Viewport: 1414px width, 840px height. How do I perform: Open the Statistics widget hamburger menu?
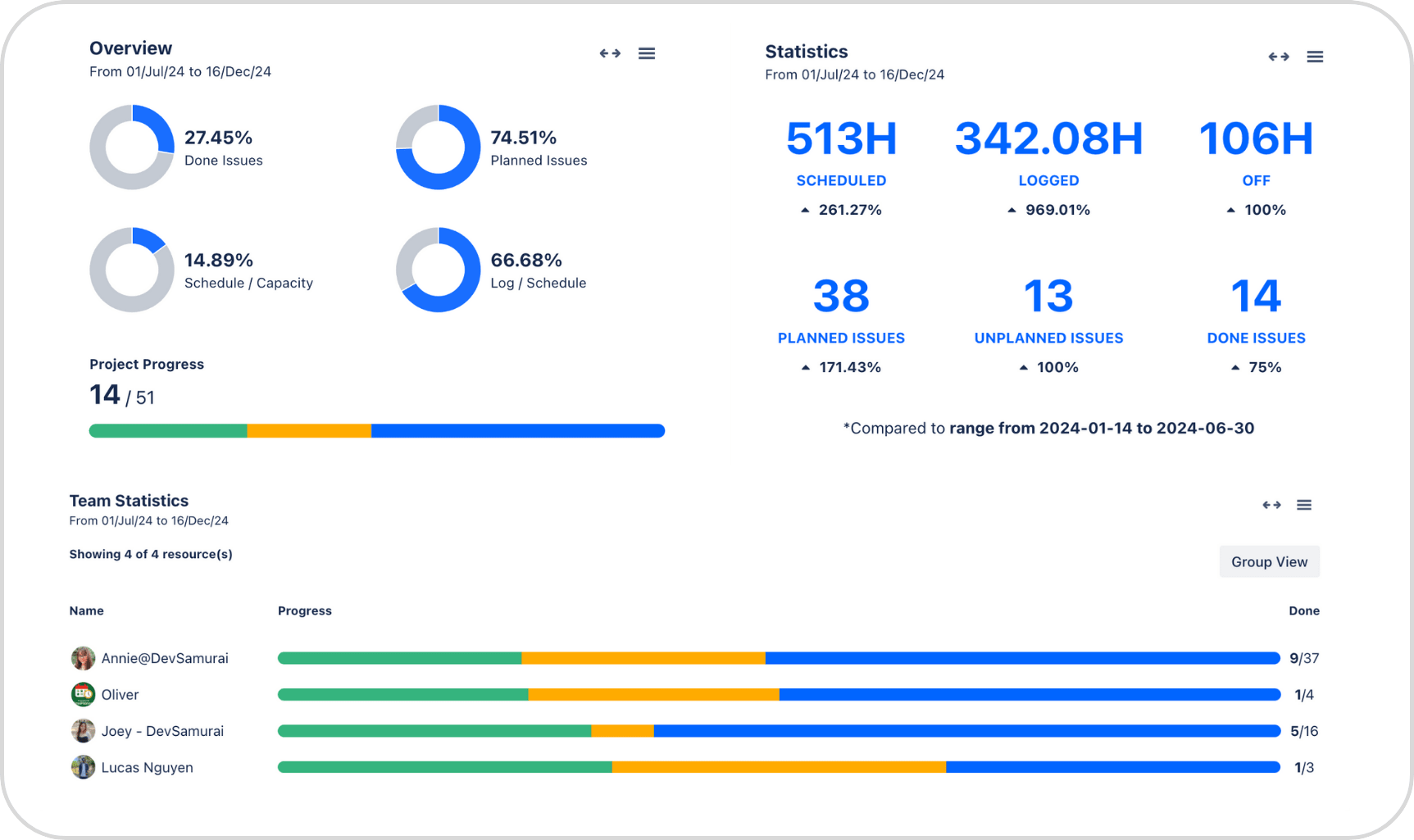coord(1315,57)
